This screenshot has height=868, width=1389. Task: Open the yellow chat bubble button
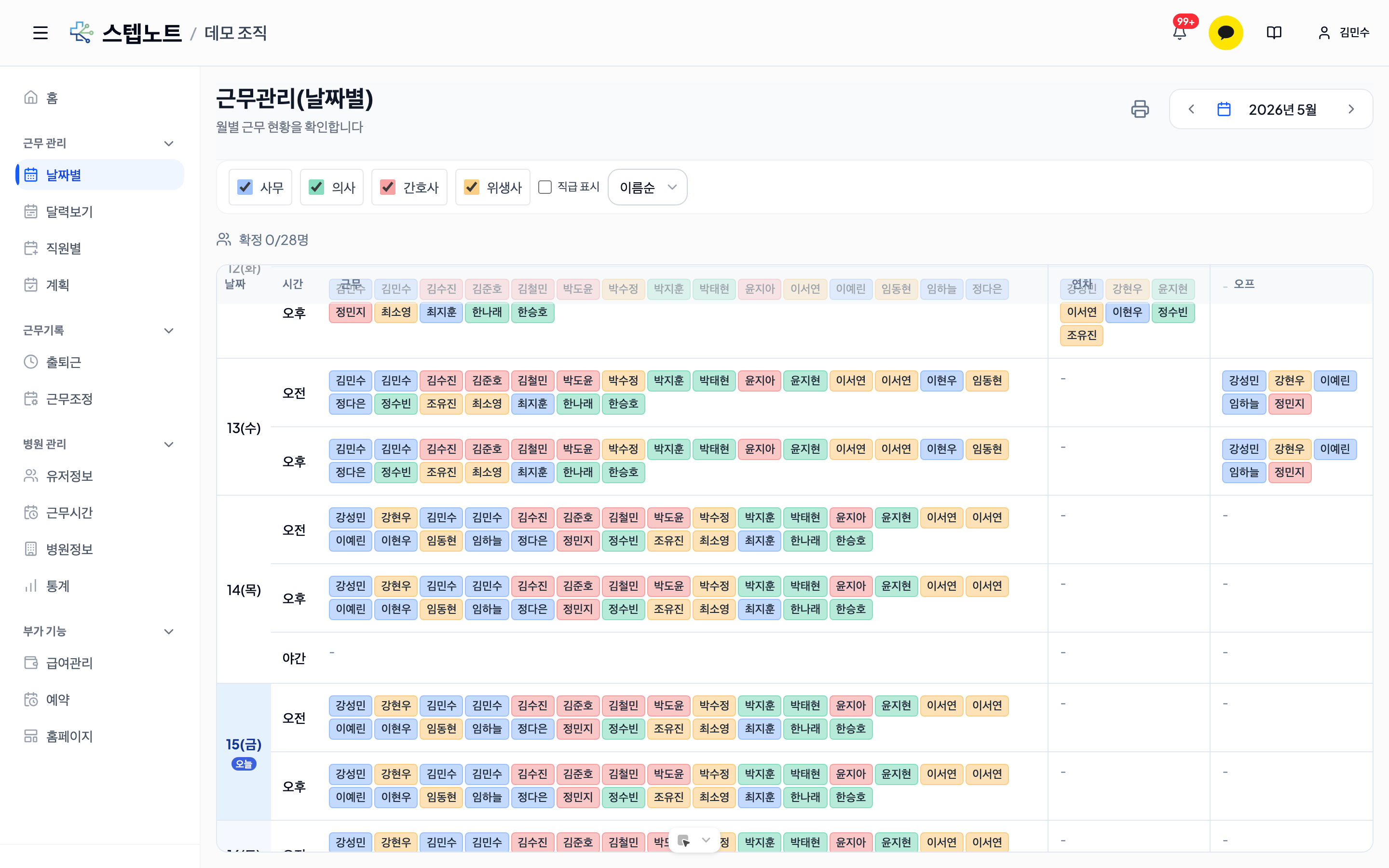point(1226,33)
